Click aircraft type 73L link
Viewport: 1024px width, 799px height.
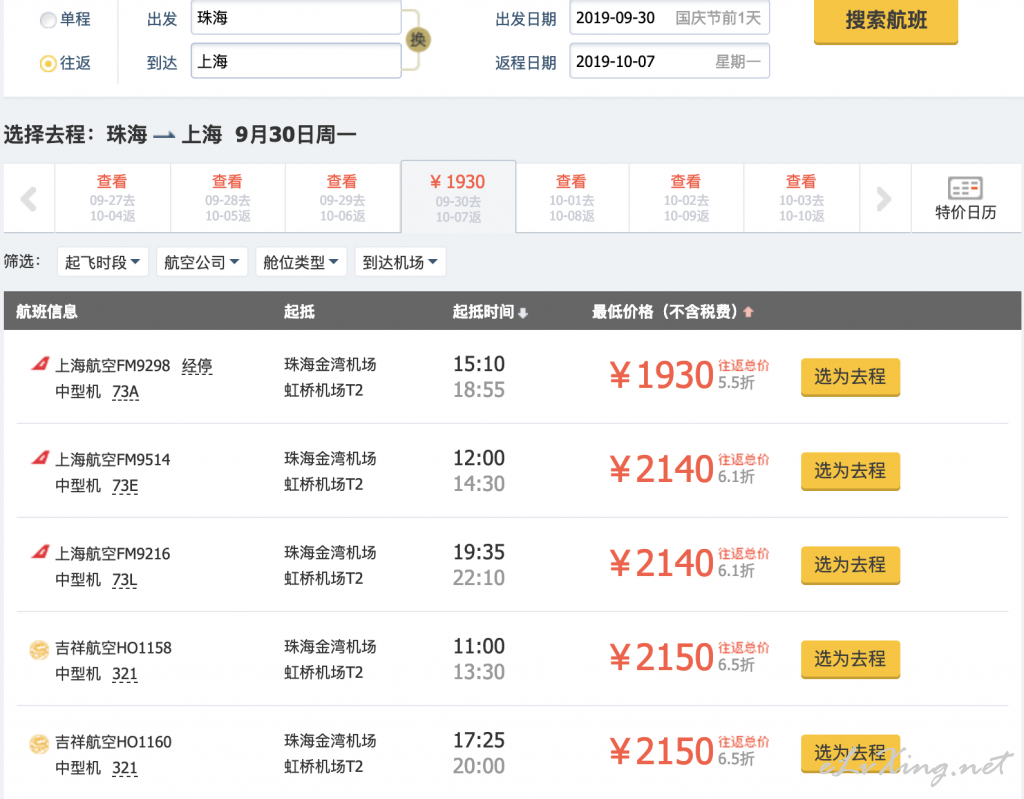coord(124,580)
